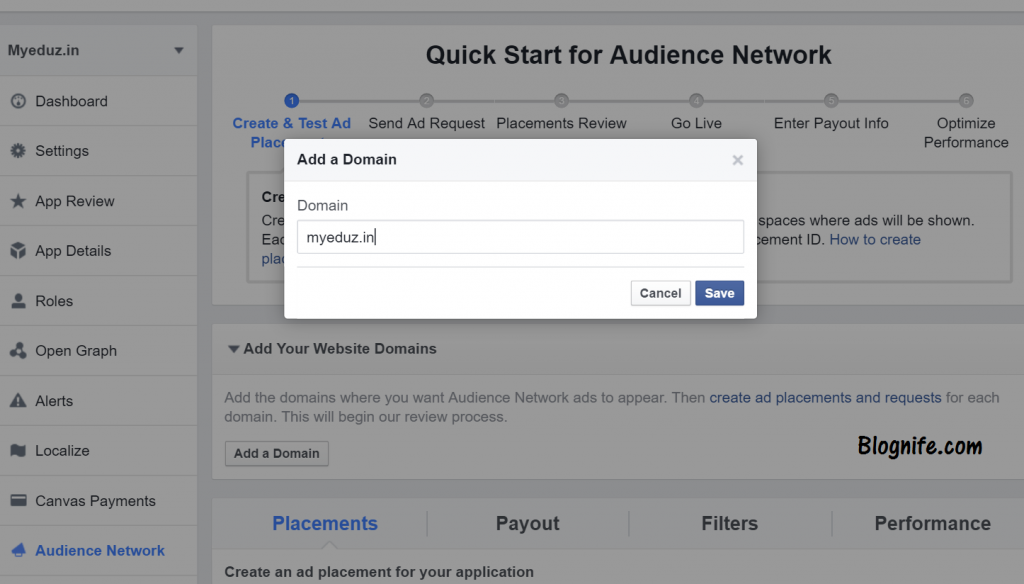Select Audience Network in the sidebar
The width and height of the screenshot is (1024, 584).
(99, 550)
